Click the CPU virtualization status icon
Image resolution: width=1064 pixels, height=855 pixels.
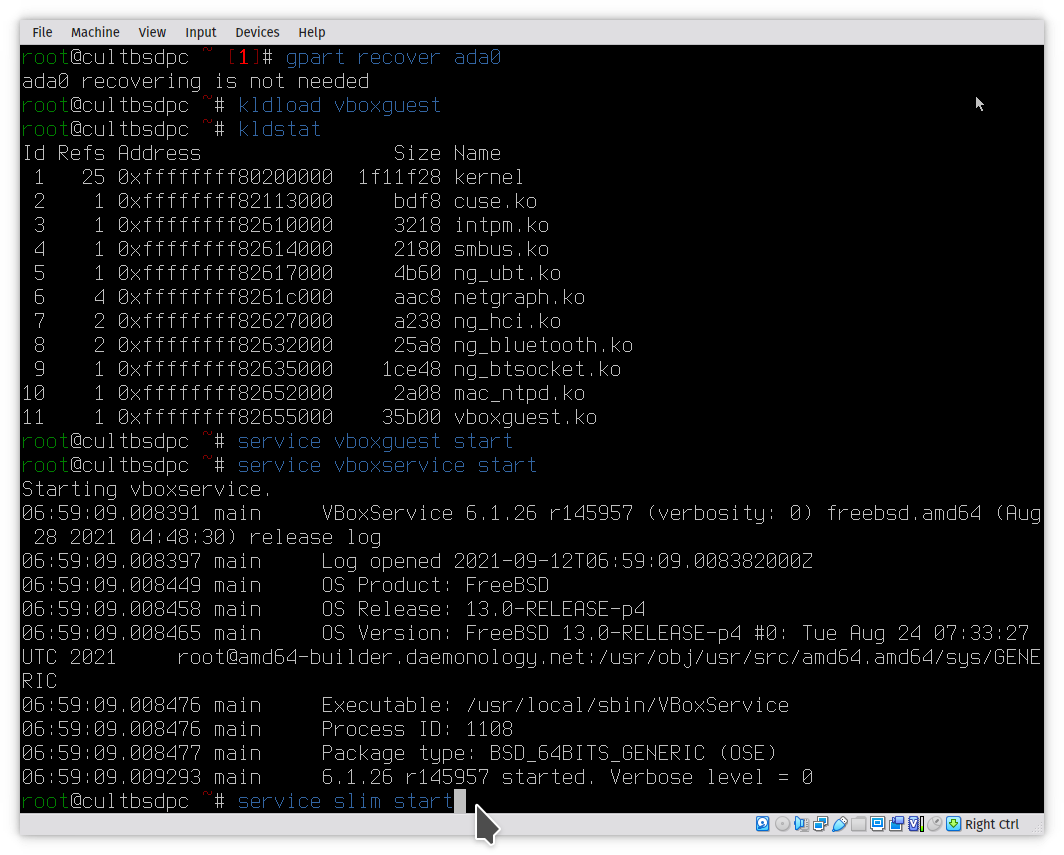(x=915, y=824)
